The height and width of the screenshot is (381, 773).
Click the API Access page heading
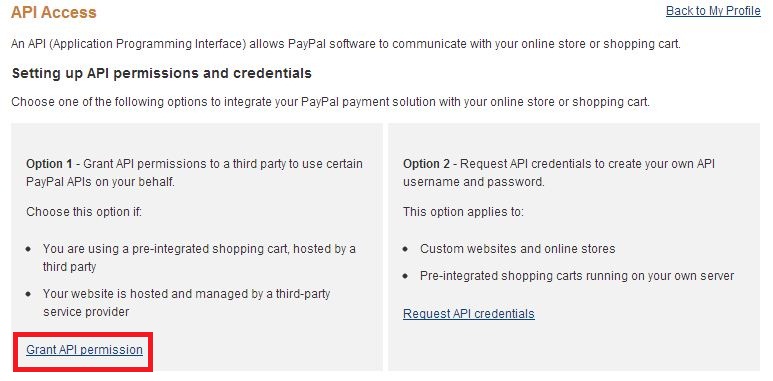(54, 12)
